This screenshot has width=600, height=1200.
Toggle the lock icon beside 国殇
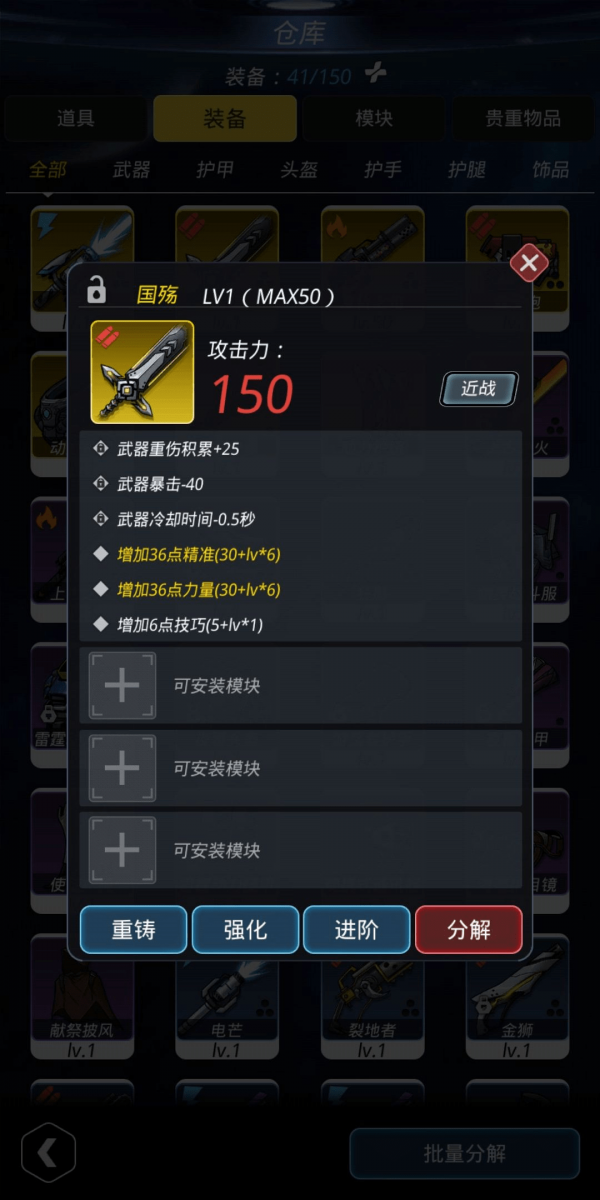tap(96, 291)
